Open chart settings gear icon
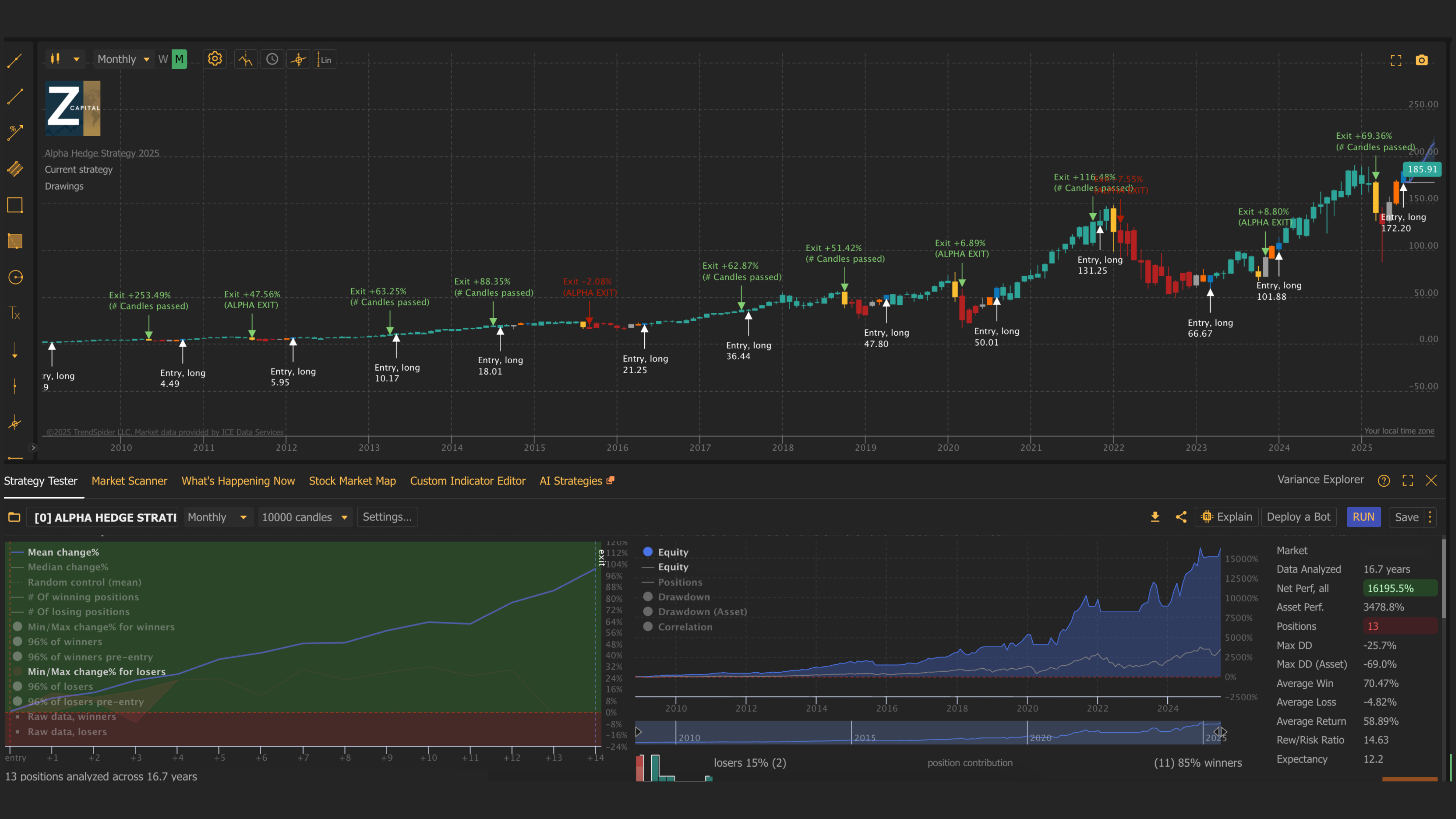The width and height of the screenshot is (1456, 819). click(214, 59)
